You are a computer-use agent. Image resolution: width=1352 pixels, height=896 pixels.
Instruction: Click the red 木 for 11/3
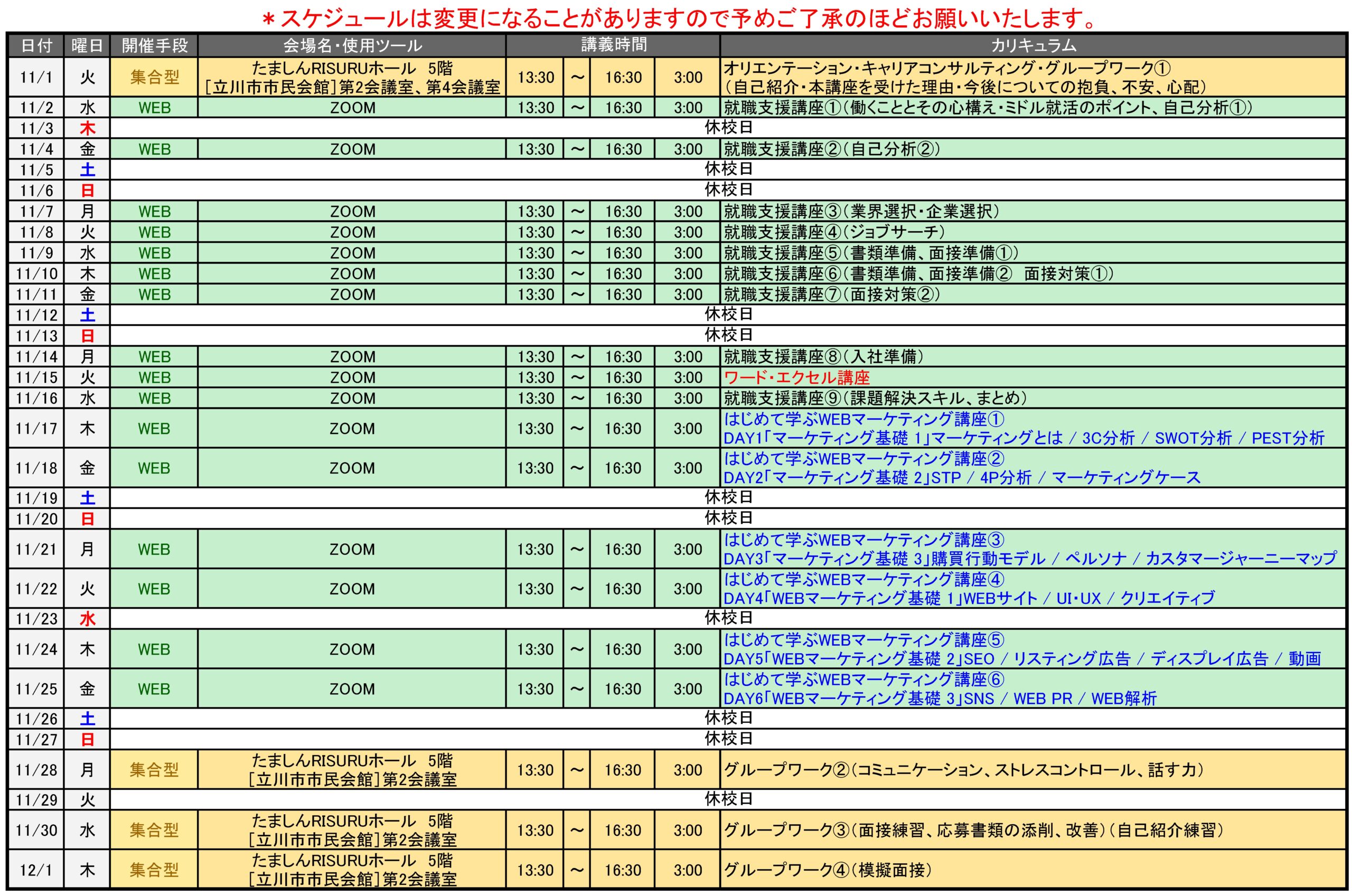87,128
